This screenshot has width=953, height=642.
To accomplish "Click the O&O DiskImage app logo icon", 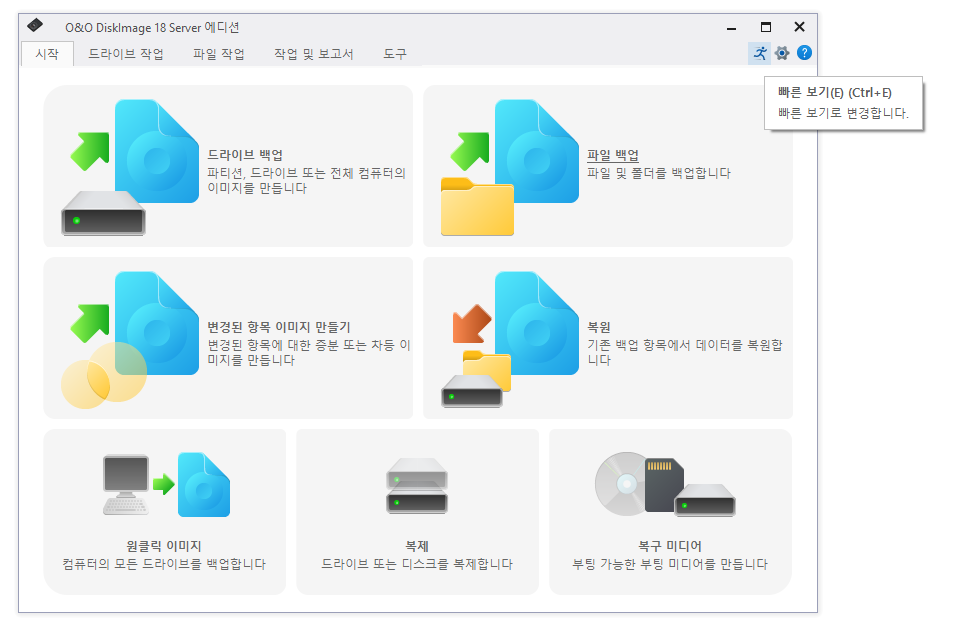I will coord(35,26).
